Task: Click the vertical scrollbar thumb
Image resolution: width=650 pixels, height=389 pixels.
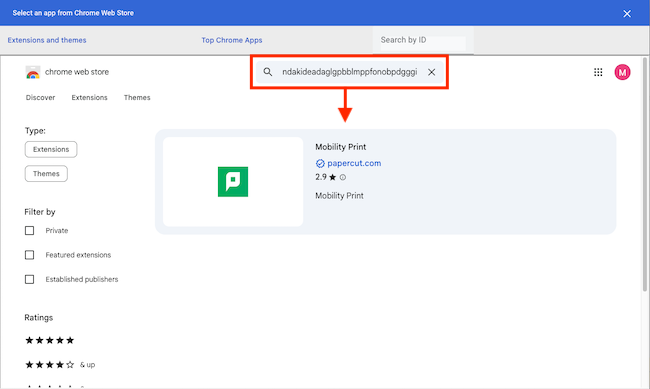Action: coord(645,174)
